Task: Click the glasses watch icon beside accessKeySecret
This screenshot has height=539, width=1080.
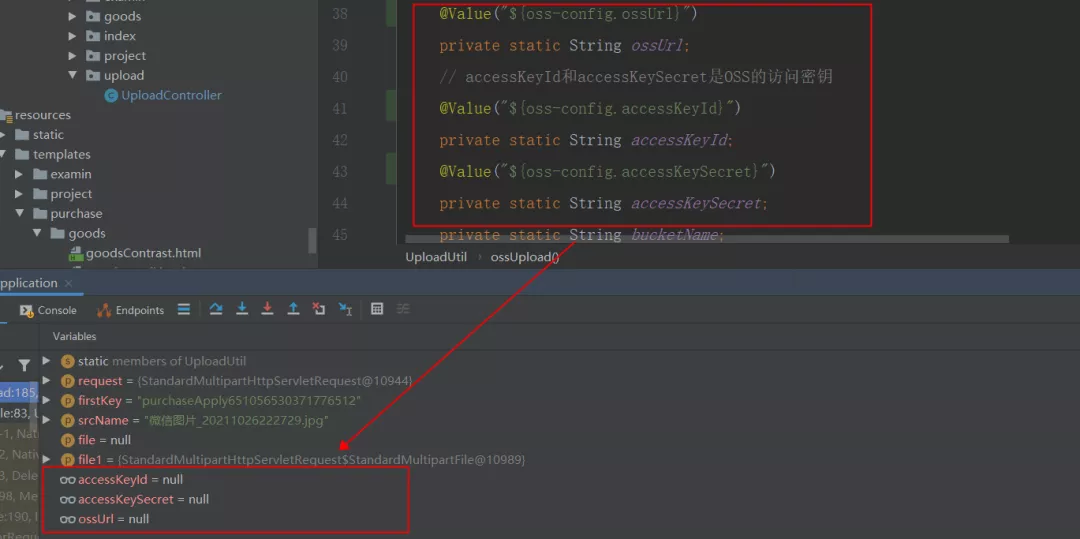Action: coord(68,500)
